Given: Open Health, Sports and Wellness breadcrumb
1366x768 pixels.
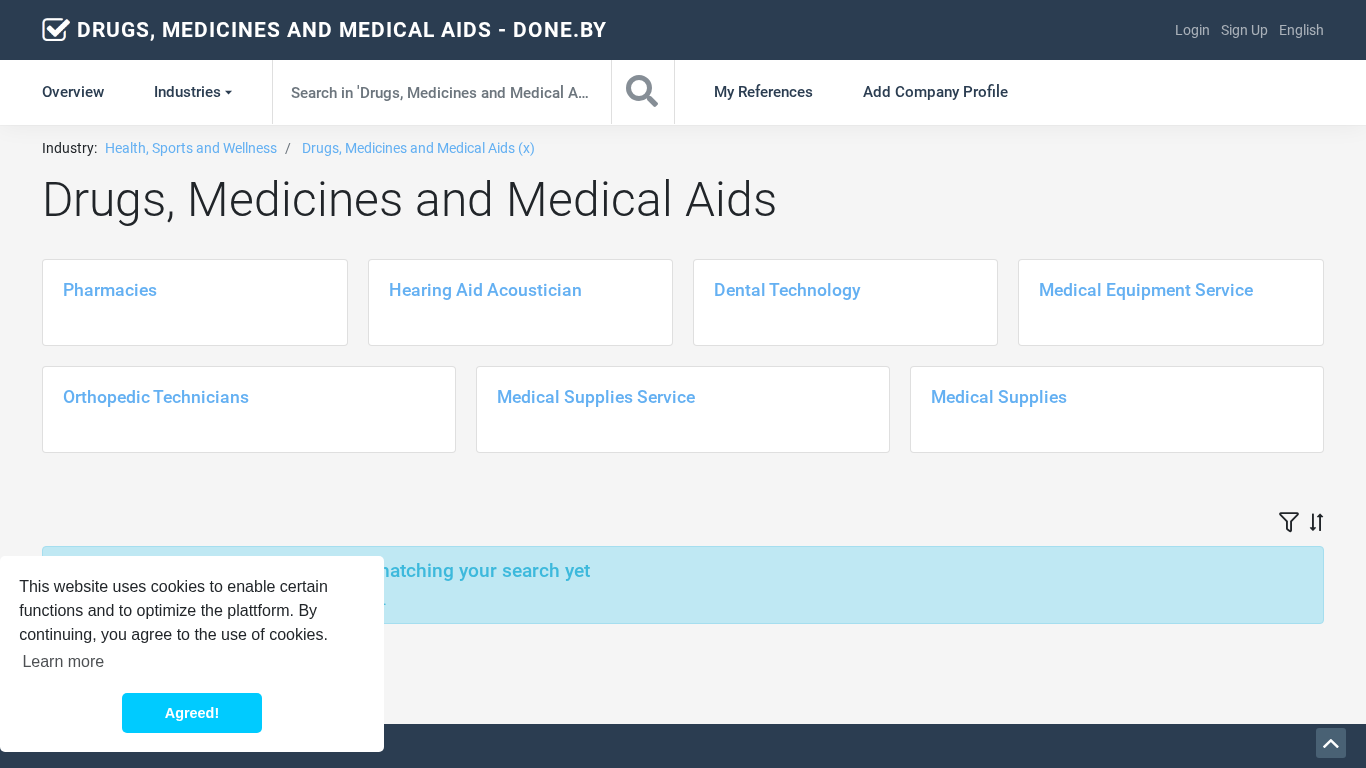Looking at the screenshot, I should click(191, 148).
